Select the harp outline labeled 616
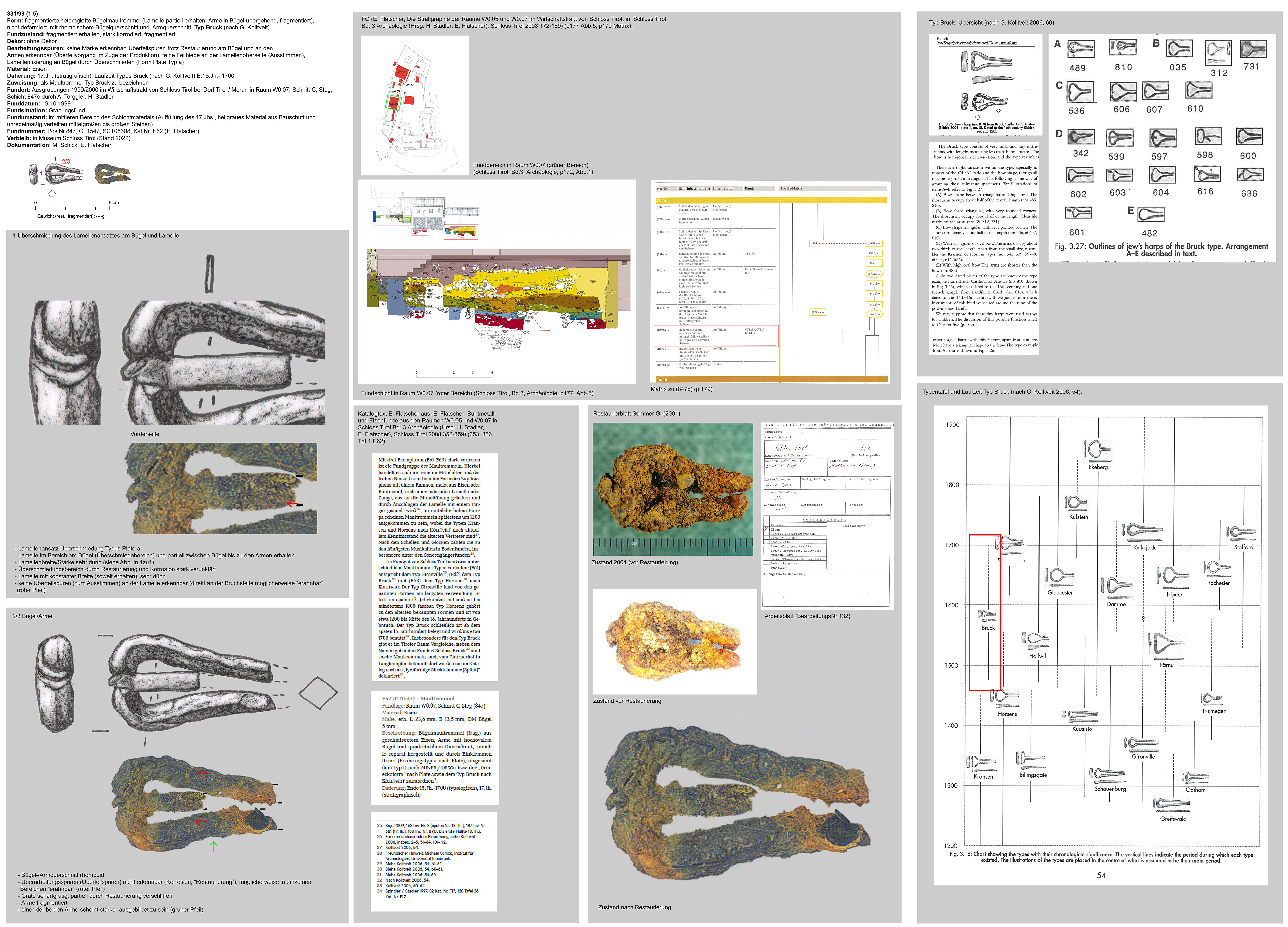This screenshot has height=927, width=1288. (1207, 174)
